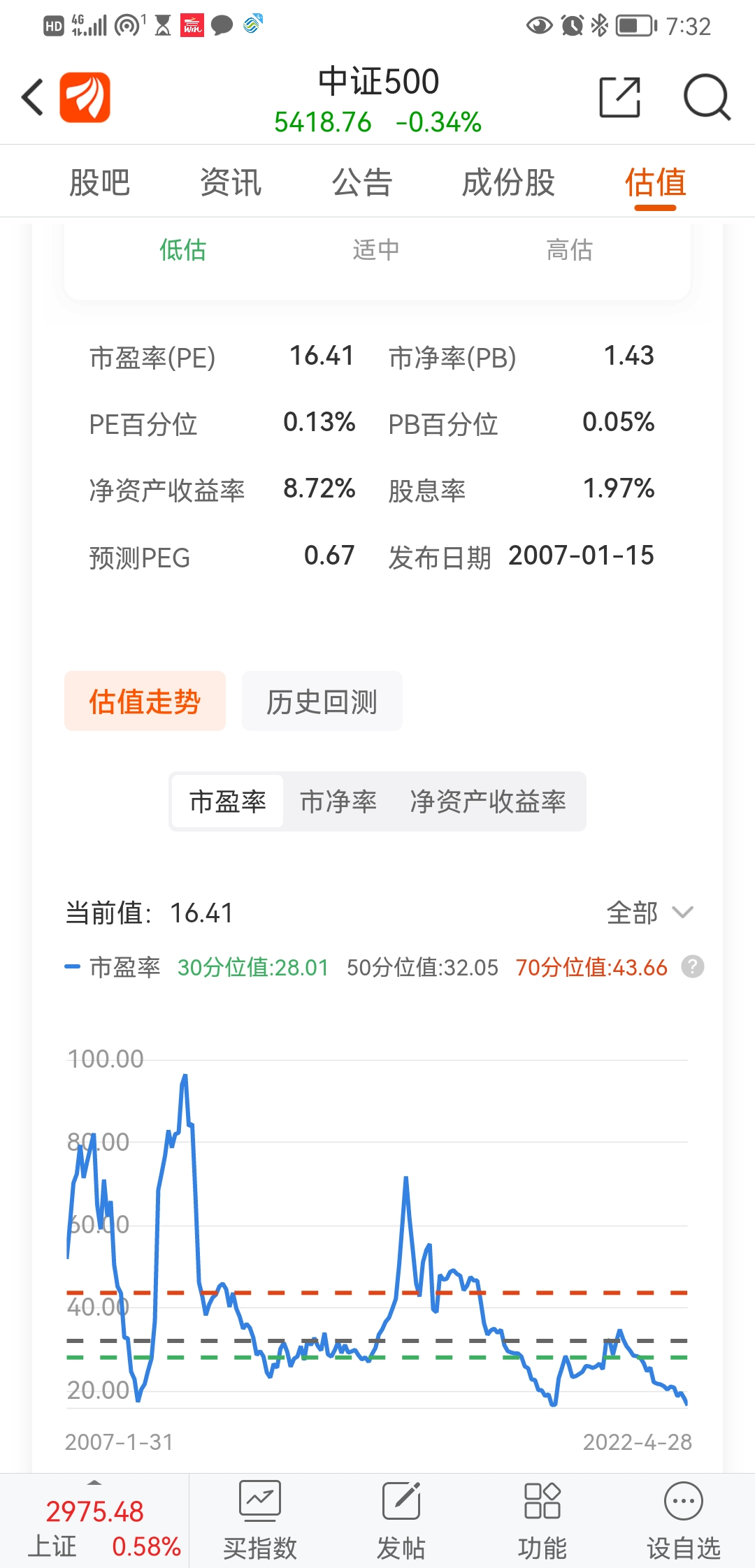Tap the share icon in header
The height and width of the screenshot is (1568, 755).
click(x=620, y=97)
